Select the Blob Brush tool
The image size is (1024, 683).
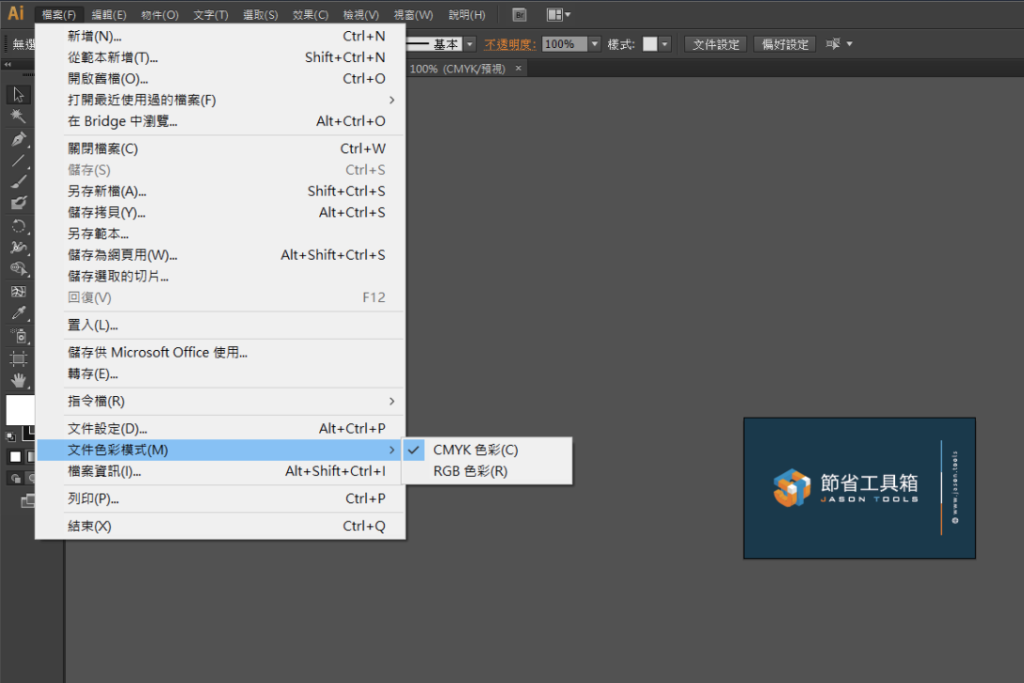tap(18, 204)
